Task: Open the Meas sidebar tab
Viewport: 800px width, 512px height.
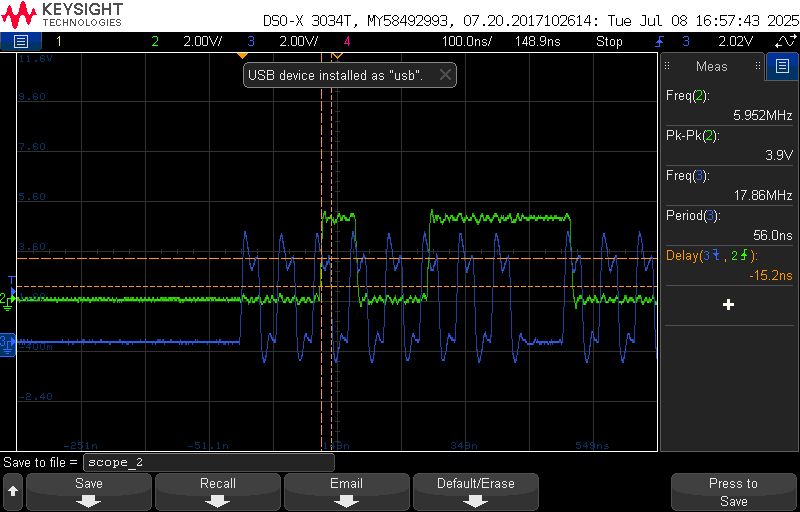Action: [712, 67]
